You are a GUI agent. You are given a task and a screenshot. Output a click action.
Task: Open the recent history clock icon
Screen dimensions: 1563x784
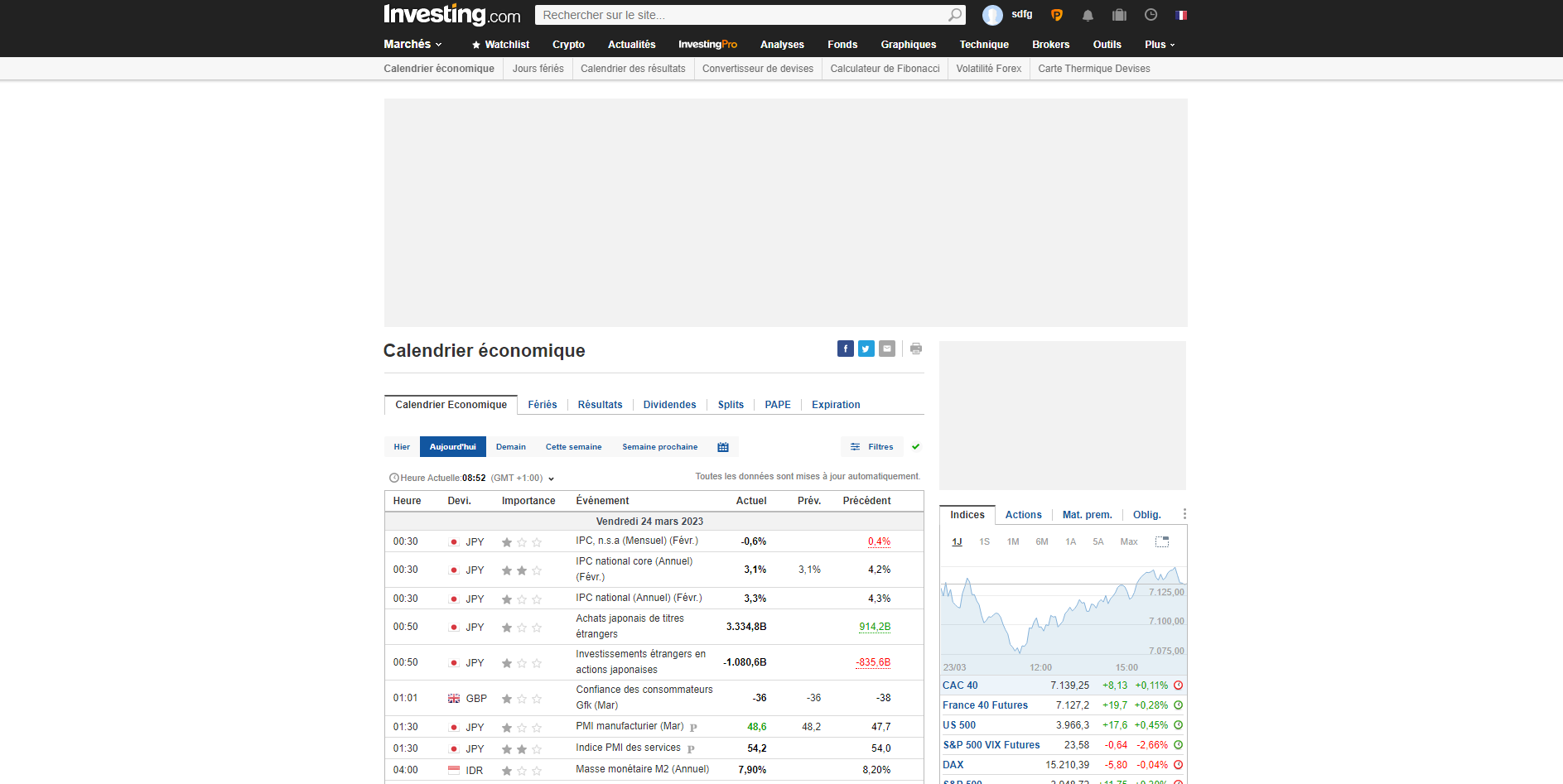1151,15
